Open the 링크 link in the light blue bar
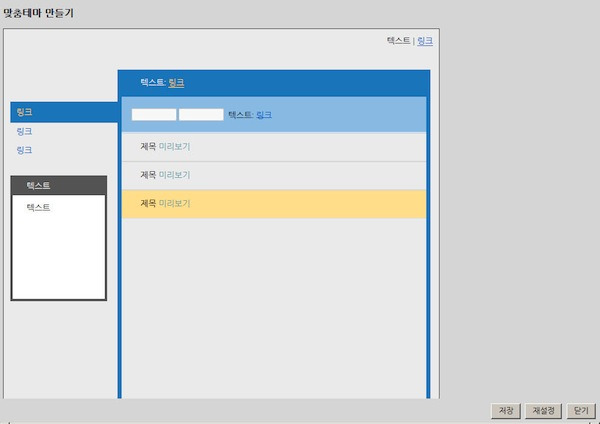600x424 pixels. (x=264, y=114)
